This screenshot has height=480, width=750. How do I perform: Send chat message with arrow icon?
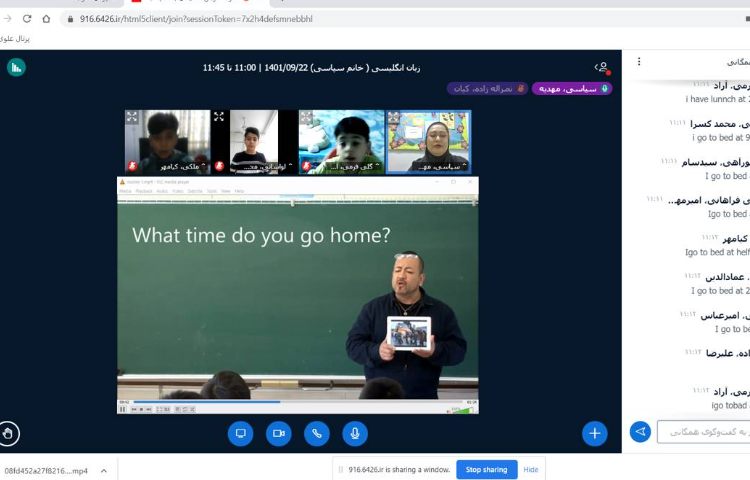pos(640,432)
